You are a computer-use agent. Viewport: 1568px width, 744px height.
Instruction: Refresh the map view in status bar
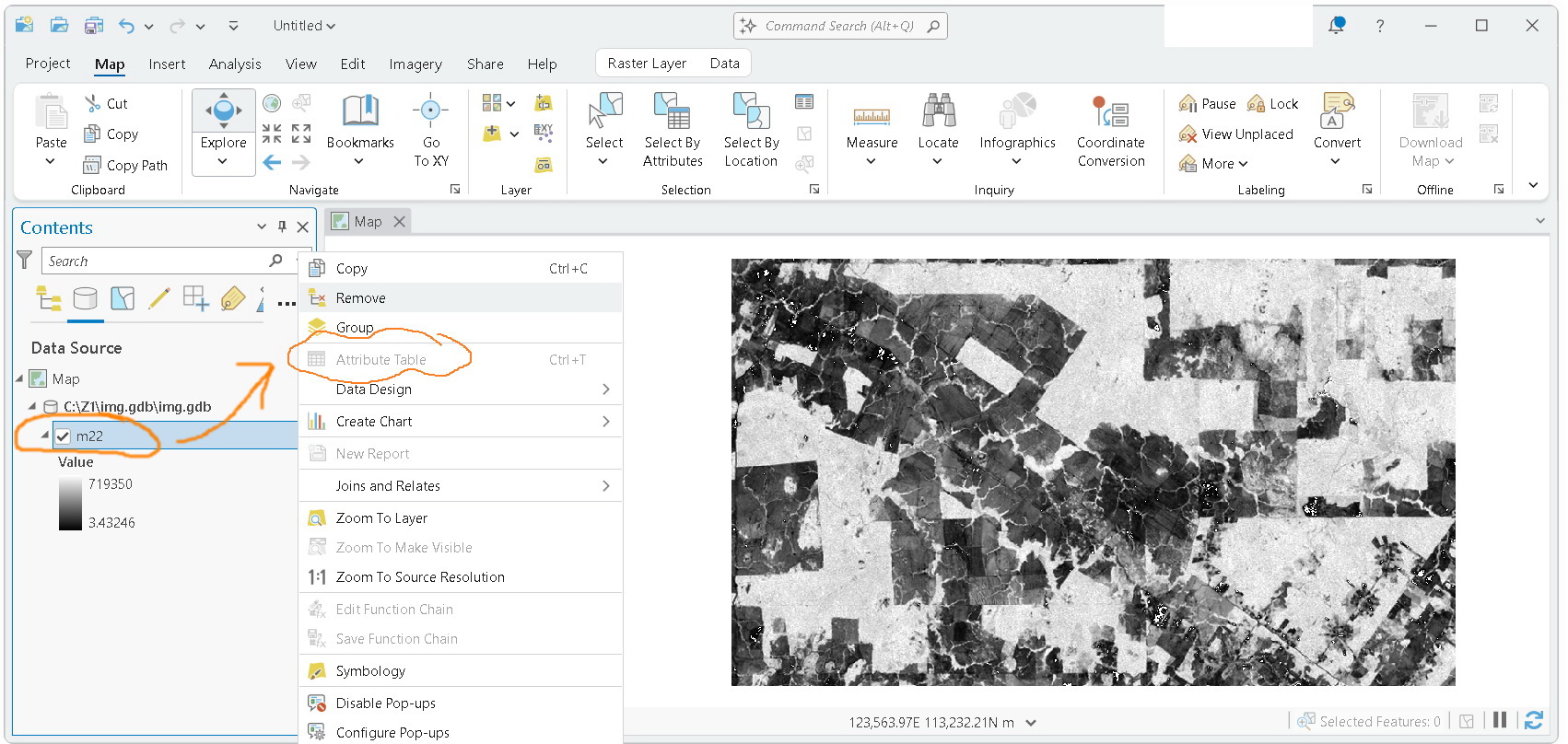pyautogui.click(x=1534, y=720)
